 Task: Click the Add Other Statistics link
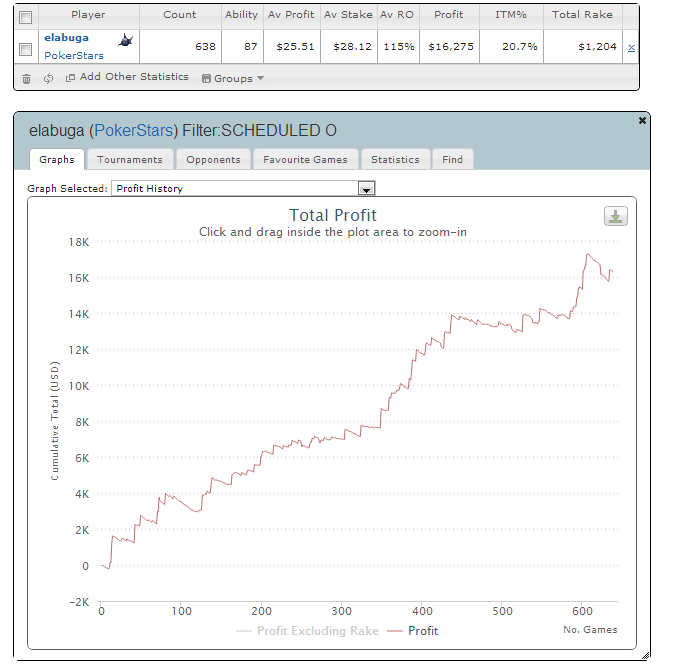(x=127, y=77)
